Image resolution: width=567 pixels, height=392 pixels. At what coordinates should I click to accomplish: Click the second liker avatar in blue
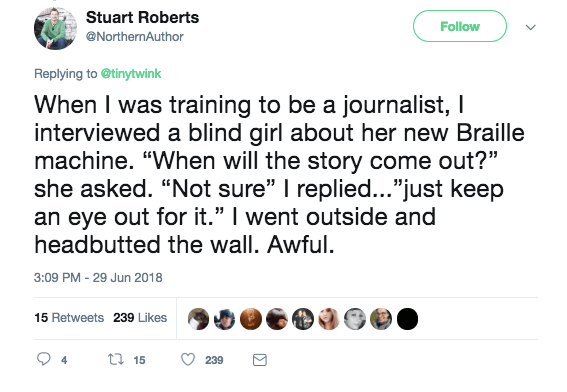tap(225, 319)
